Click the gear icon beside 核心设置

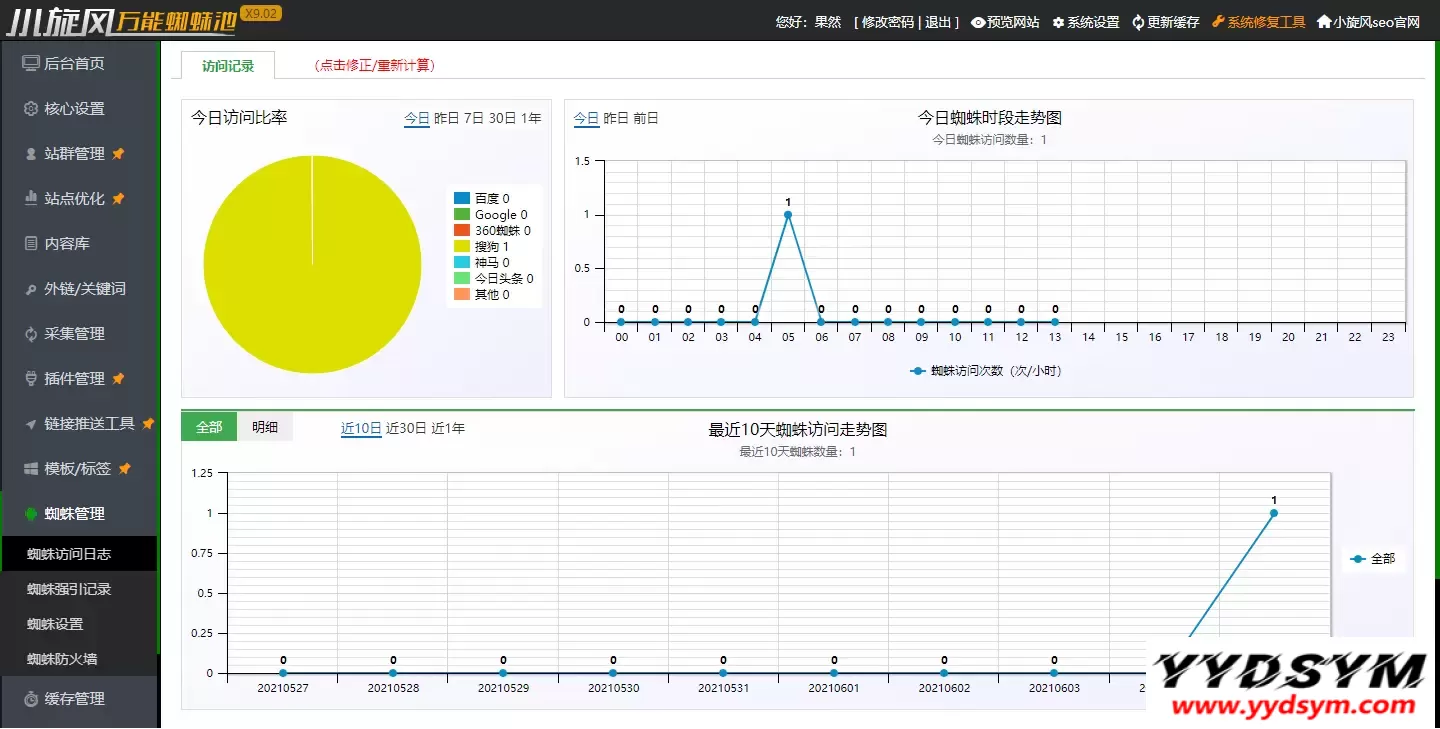[31, 109]
